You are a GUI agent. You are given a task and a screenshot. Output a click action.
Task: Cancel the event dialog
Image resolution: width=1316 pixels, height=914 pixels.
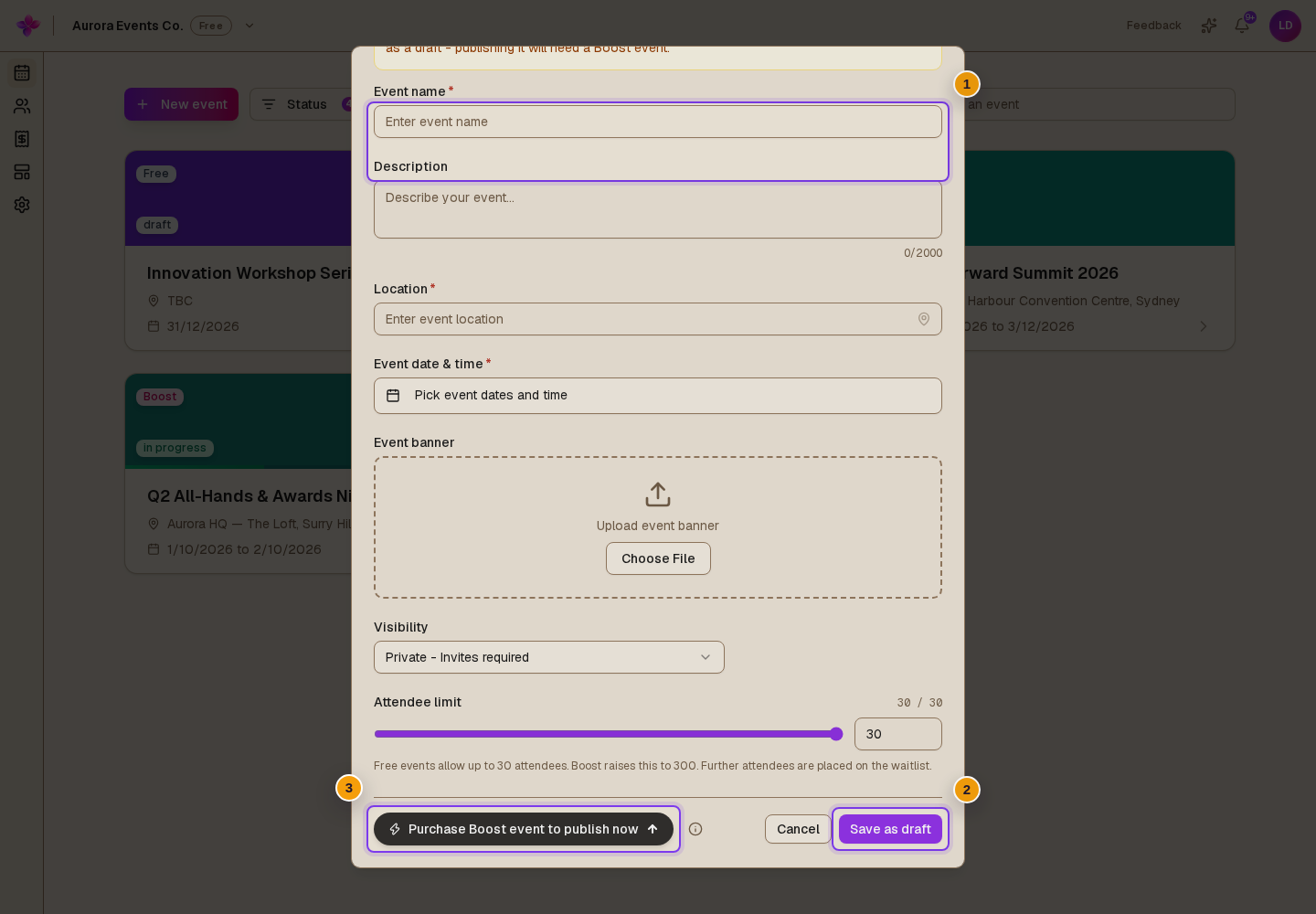point(798,829)
